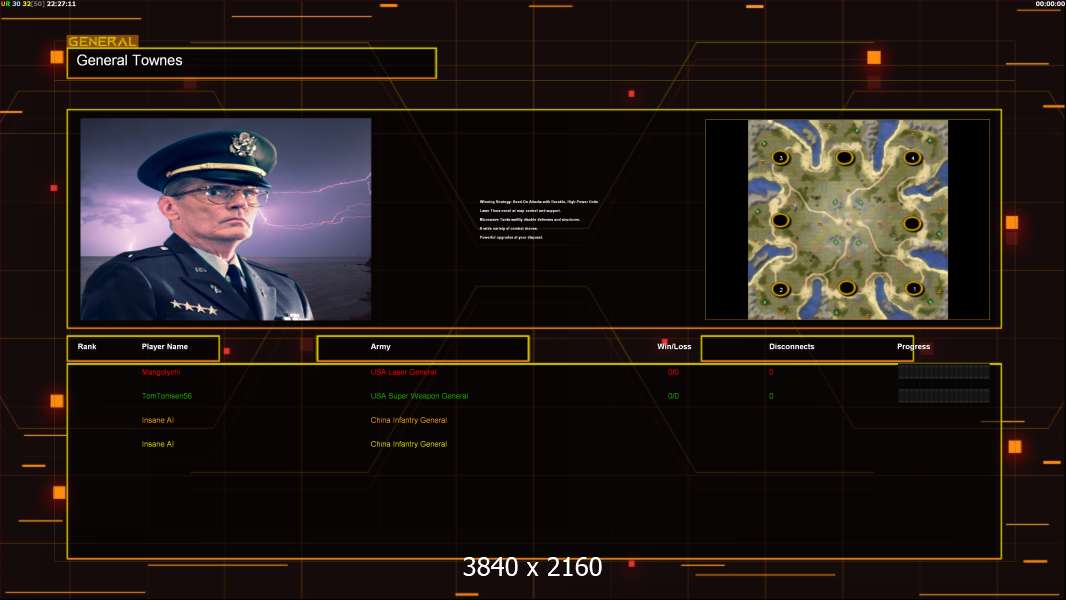The width and height of the screenshot is (1066, 600).
Task: Click the Win/Loss column header
Action: coord(674,347)
